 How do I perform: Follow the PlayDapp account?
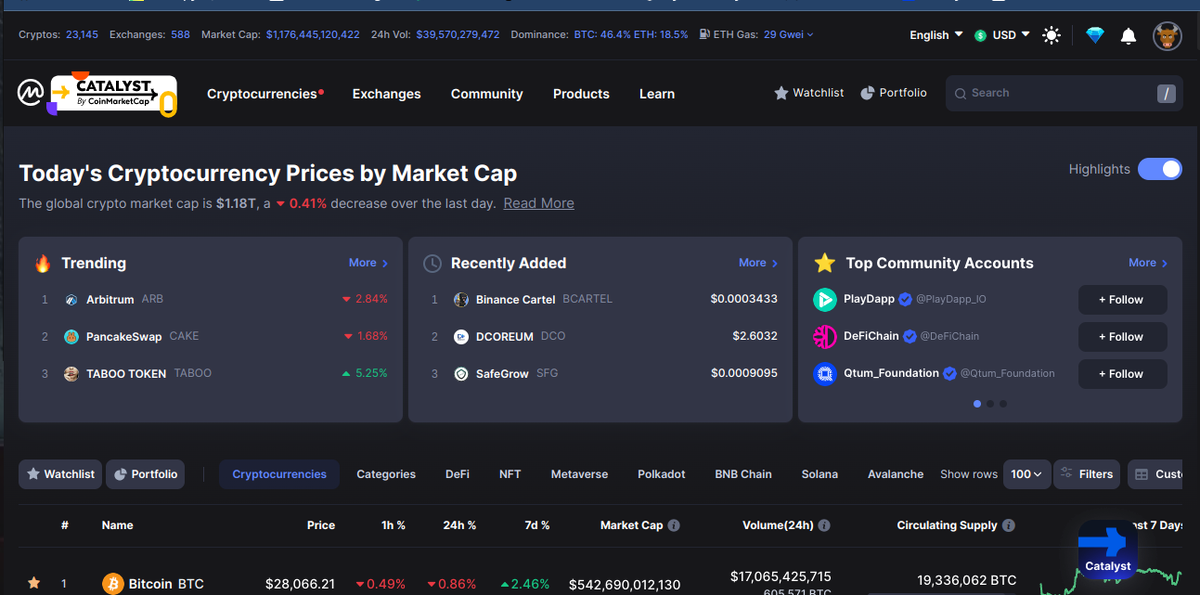(x=1120, y=300)
